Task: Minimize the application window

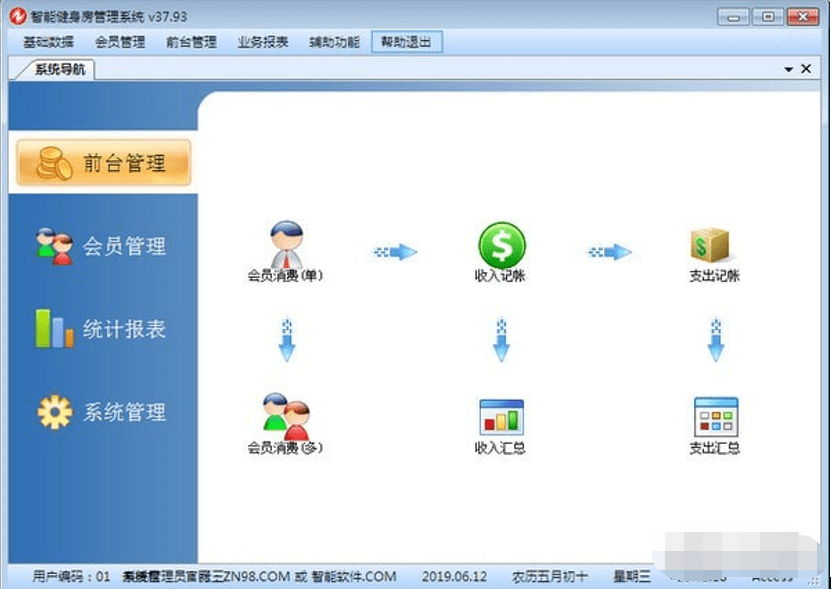Action: tap(733, 17)
